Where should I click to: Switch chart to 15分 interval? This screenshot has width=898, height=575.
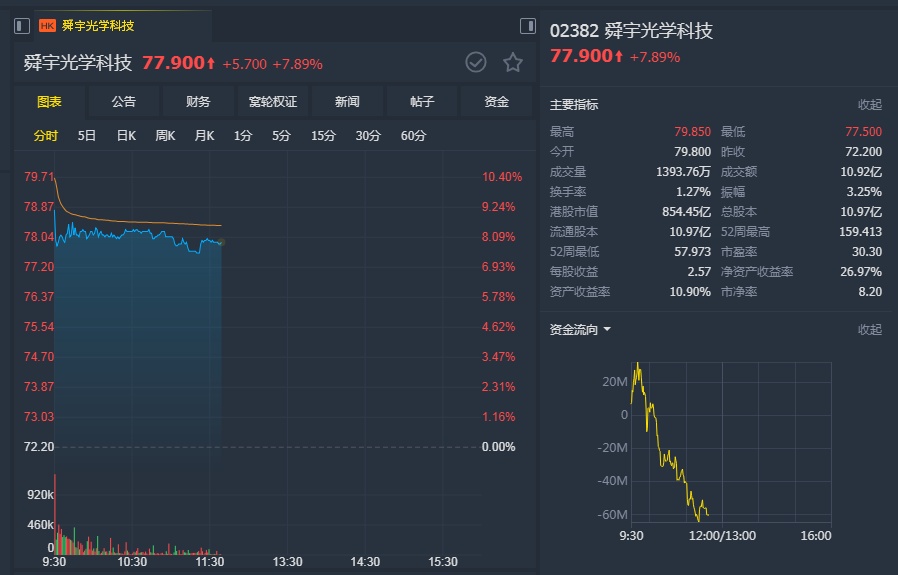323,136
